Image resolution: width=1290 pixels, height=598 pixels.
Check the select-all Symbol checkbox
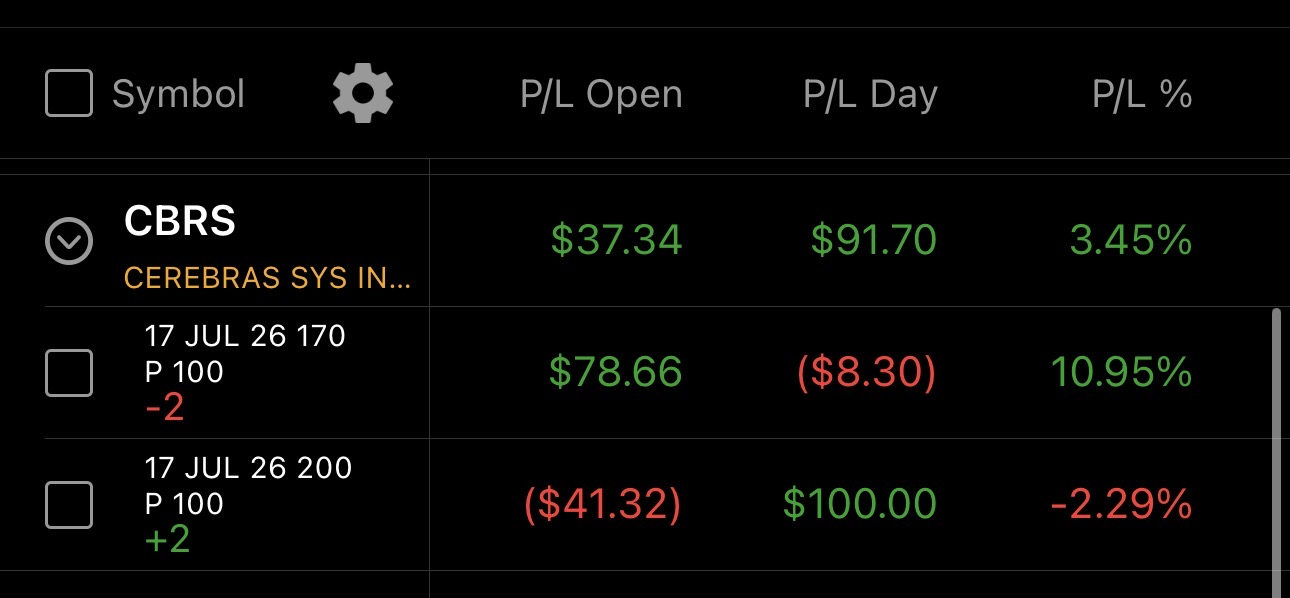69,93
